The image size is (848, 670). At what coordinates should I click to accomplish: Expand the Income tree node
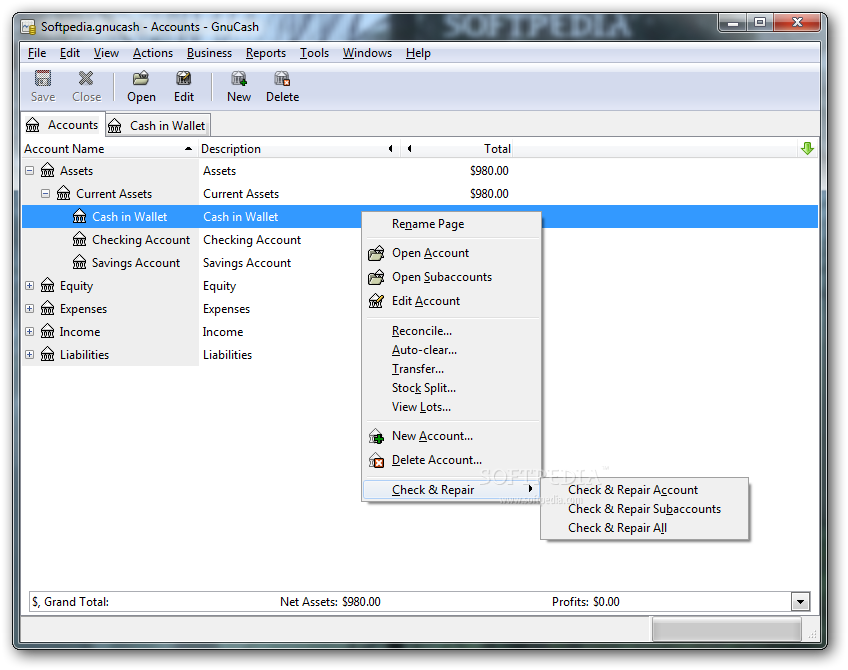click(30, 331)
